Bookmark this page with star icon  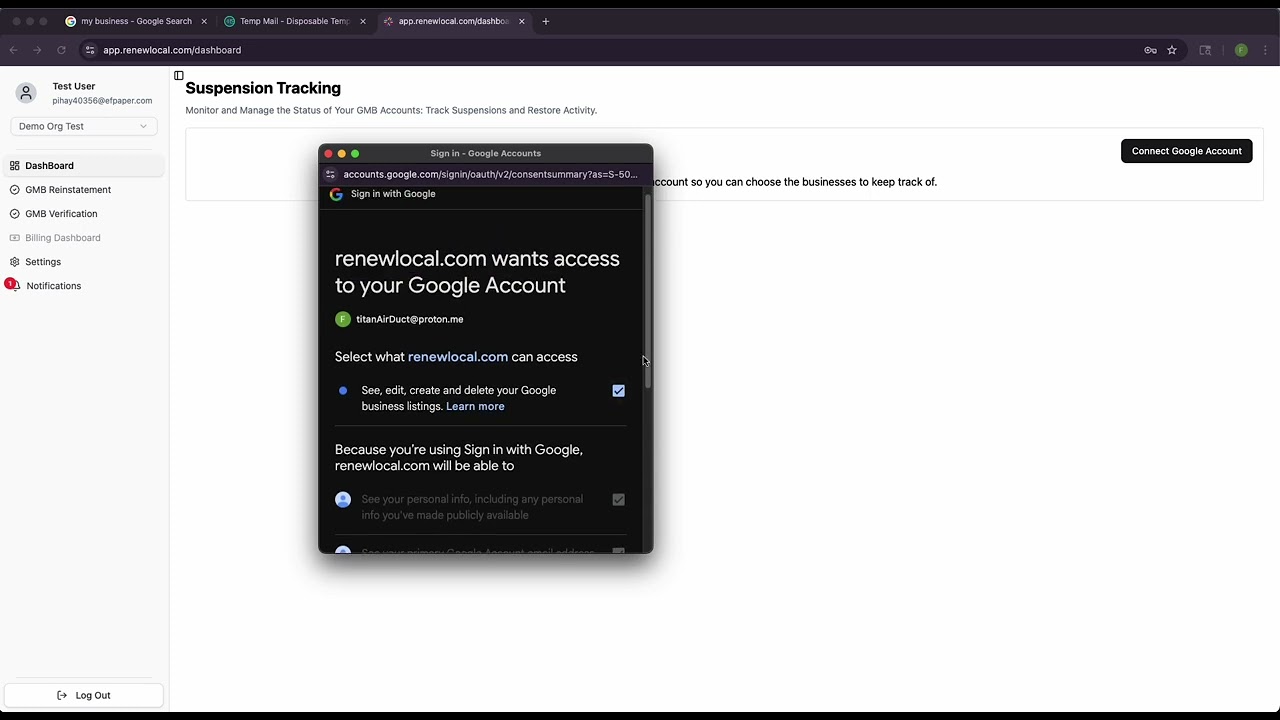[x=1172, y=50]
